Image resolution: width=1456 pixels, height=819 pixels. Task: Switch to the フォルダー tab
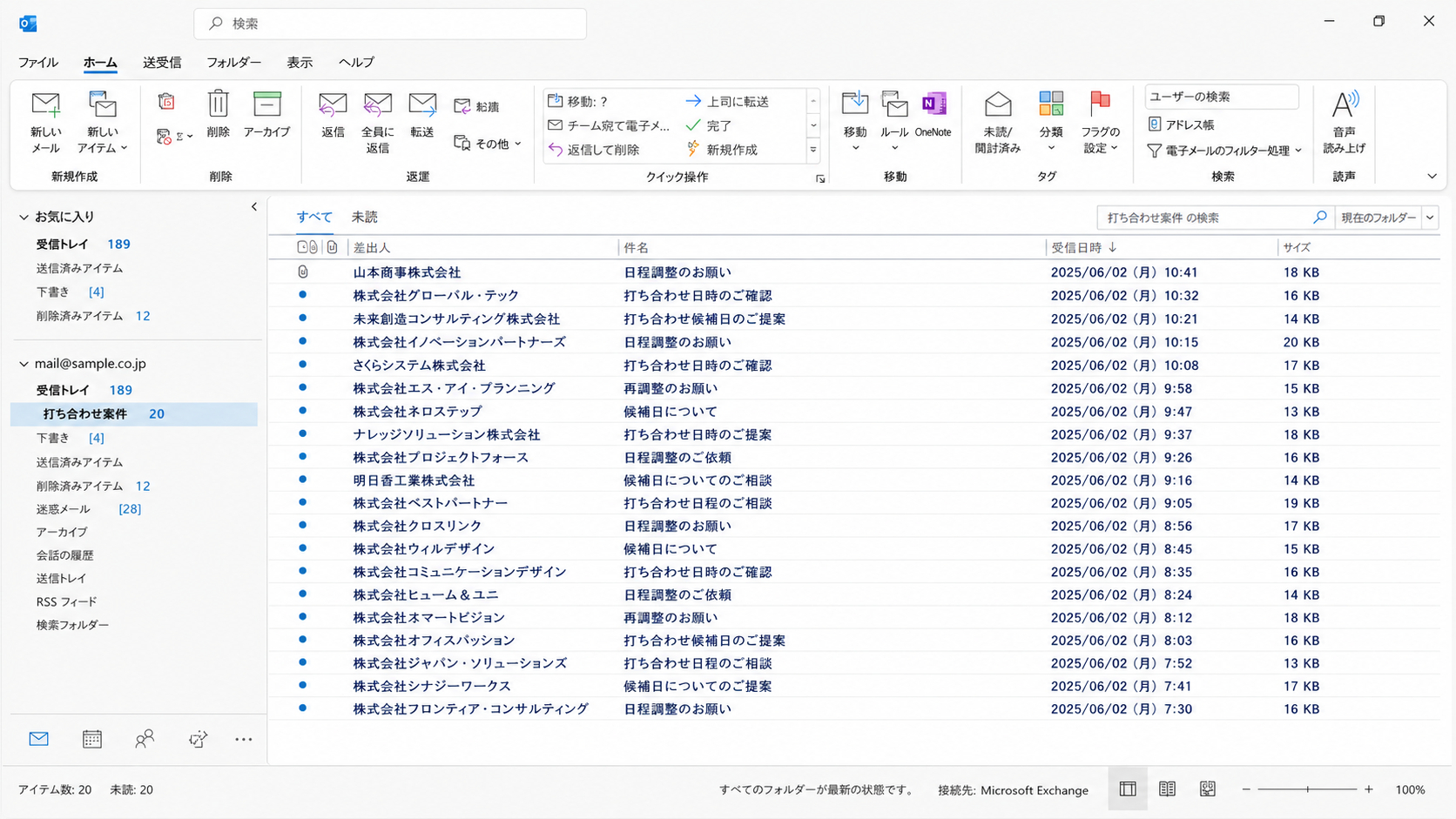click(233, 63)
